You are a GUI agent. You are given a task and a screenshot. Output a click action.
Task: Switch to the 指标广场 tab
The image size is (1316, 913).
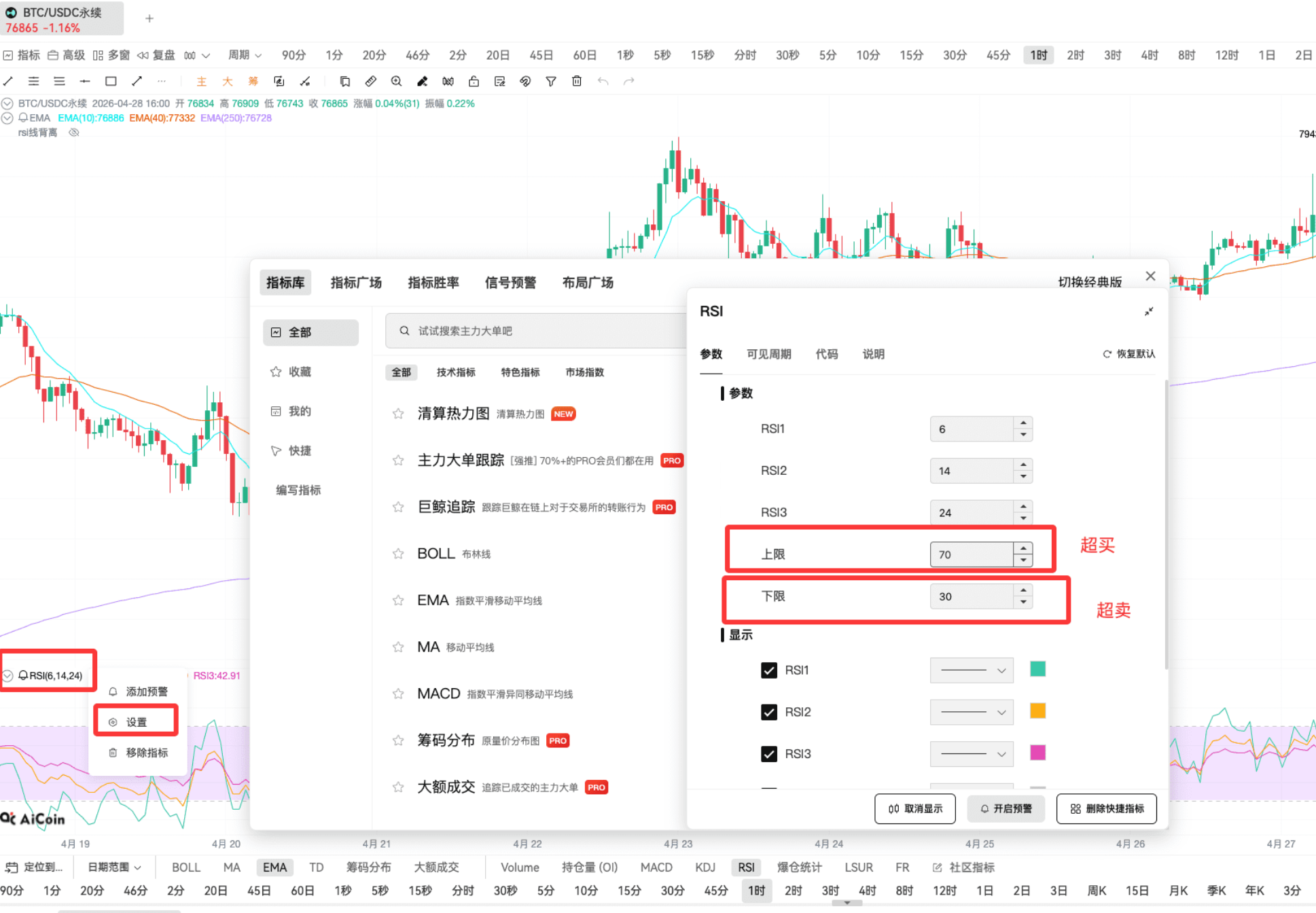[355, 283]
